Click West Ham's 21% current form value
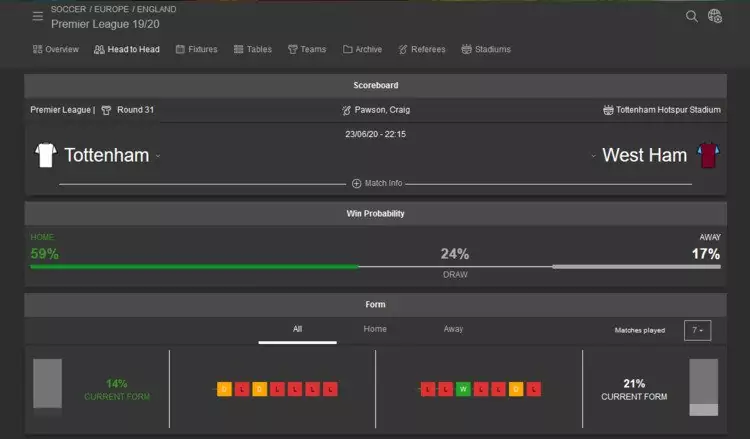The height and width of the screenshot is (439, 750). point(634,384)
